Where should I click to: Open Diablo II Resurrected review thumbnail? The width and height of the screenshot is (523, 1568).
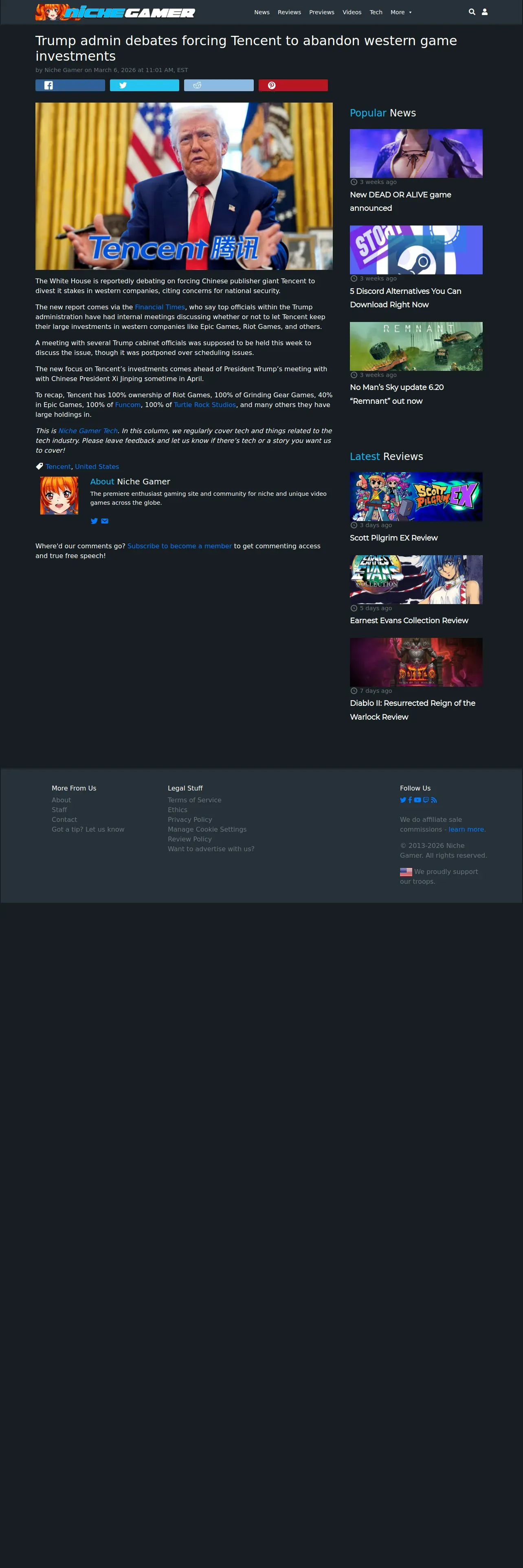click(416, 662)
